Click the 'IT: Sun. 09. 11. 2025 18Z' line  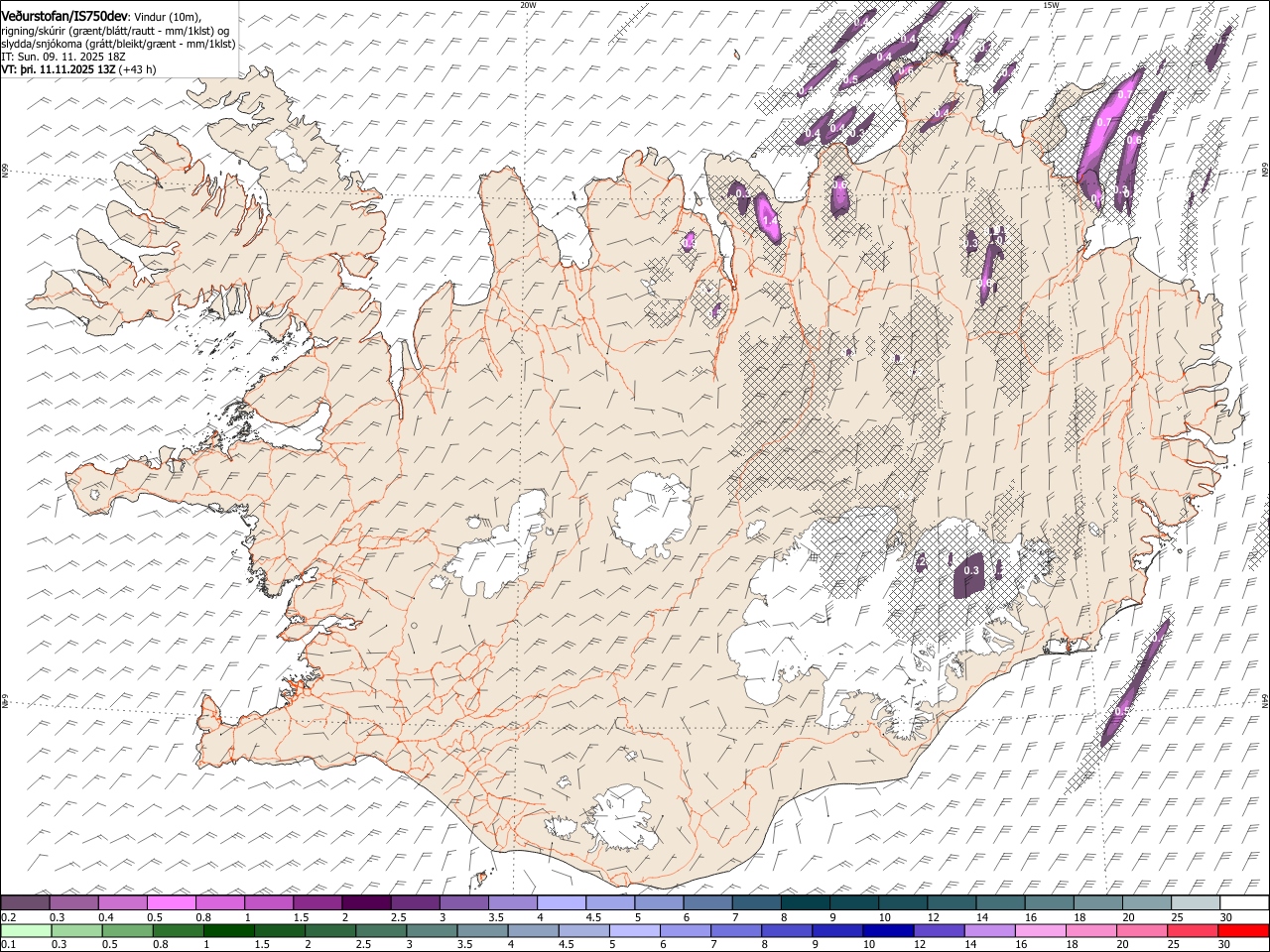(63, 58)
